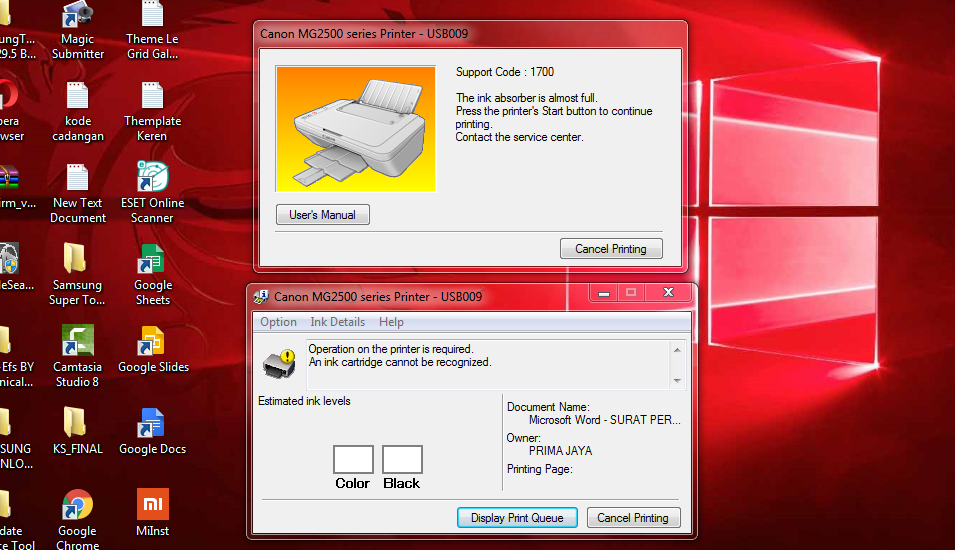Open the Help menu
This screenshot has height=550, width=955.
[x=391, y=322]
